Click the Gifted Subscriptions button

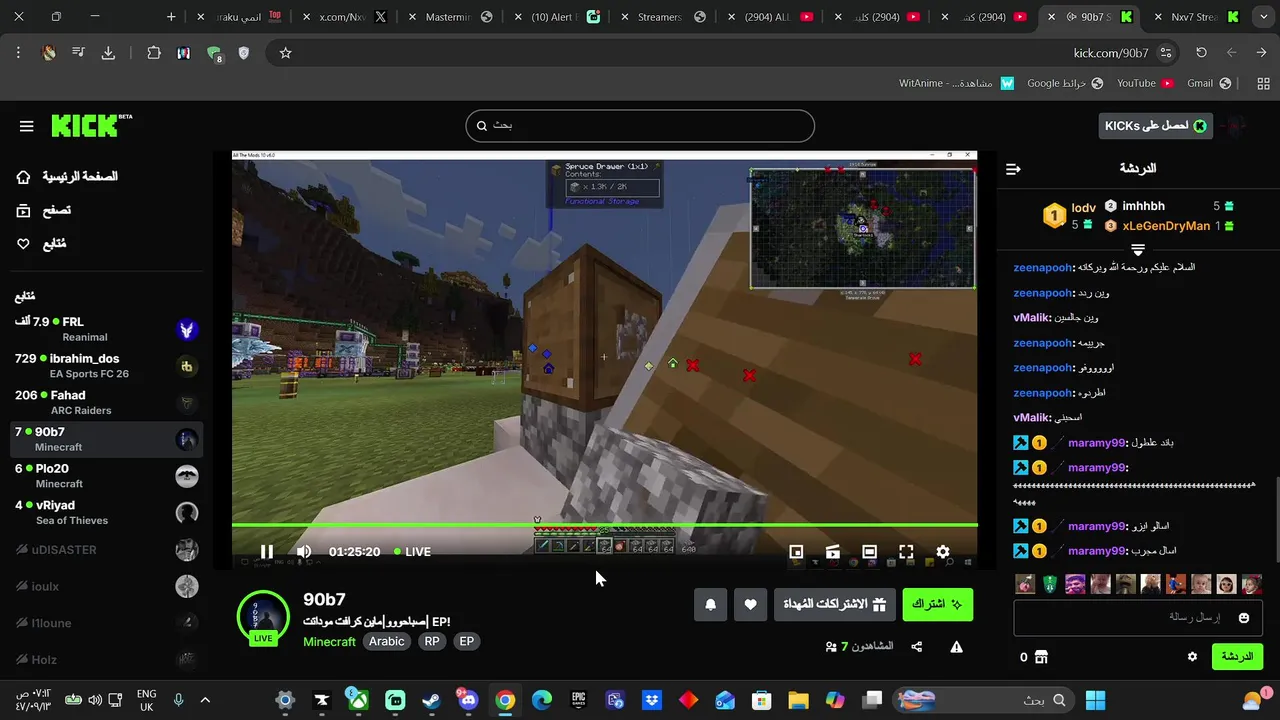point(835,604)
